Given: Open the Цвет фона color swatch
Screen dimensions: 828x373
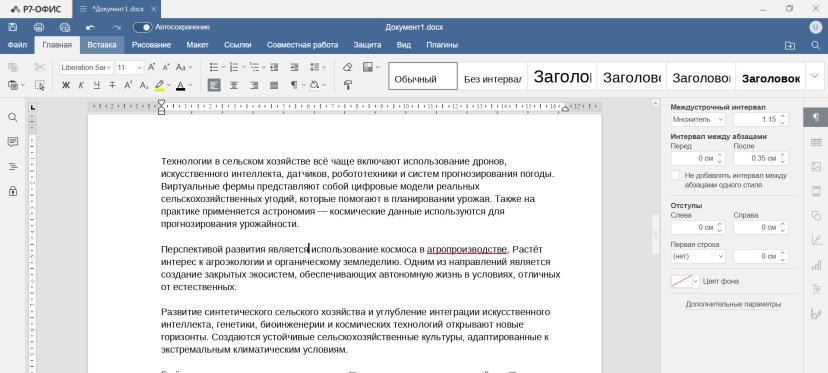Looking at the screenshot, I should click(x=682, y=281).
